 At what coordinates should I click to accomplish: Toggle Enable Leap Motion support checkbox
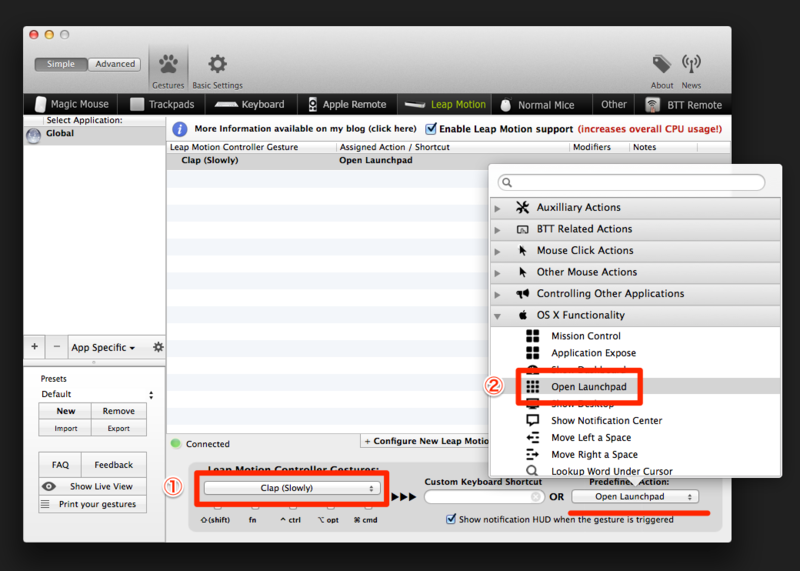tap(431, 129)
